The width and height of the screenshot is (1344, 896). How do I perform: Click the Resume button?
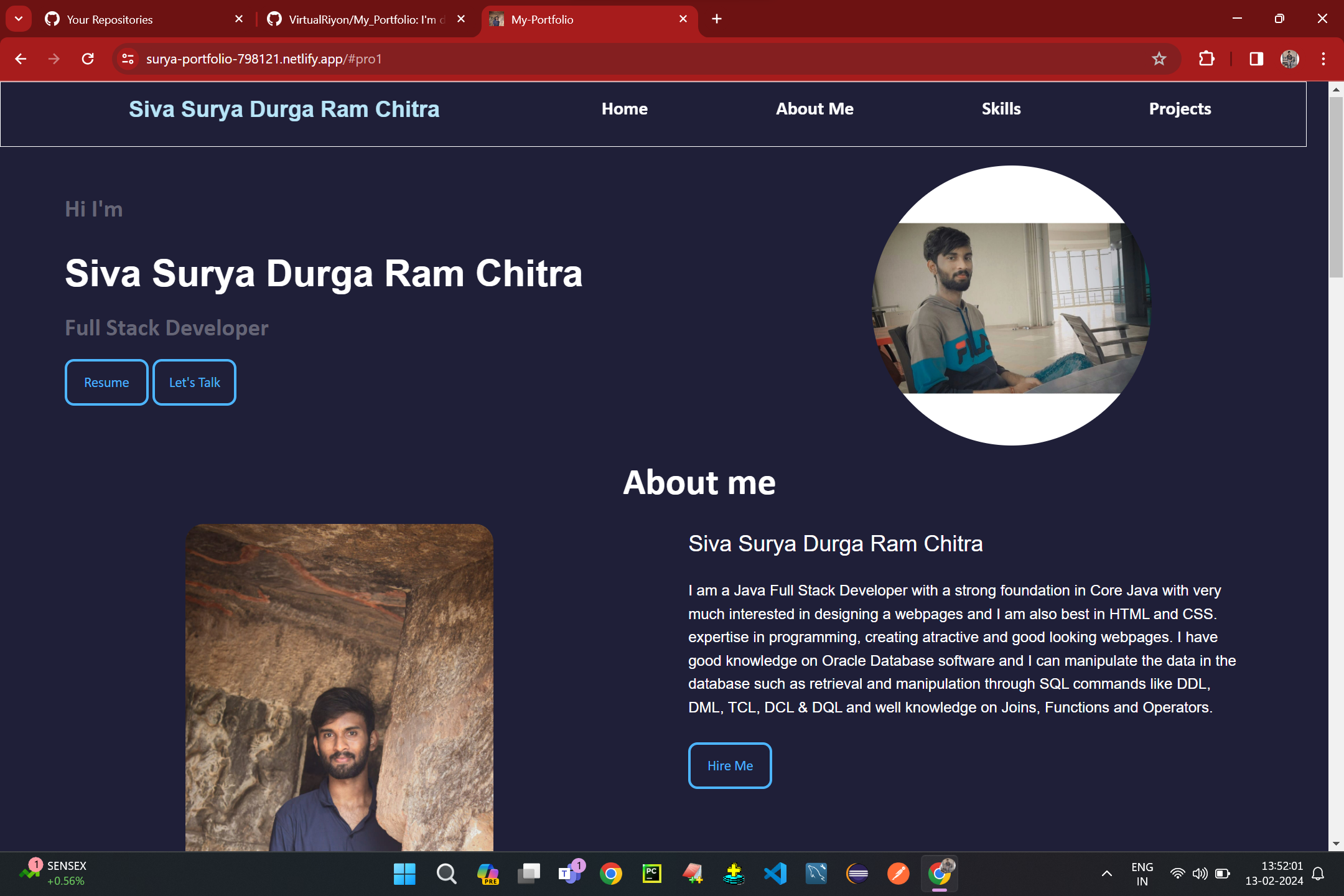coord(106,382)
